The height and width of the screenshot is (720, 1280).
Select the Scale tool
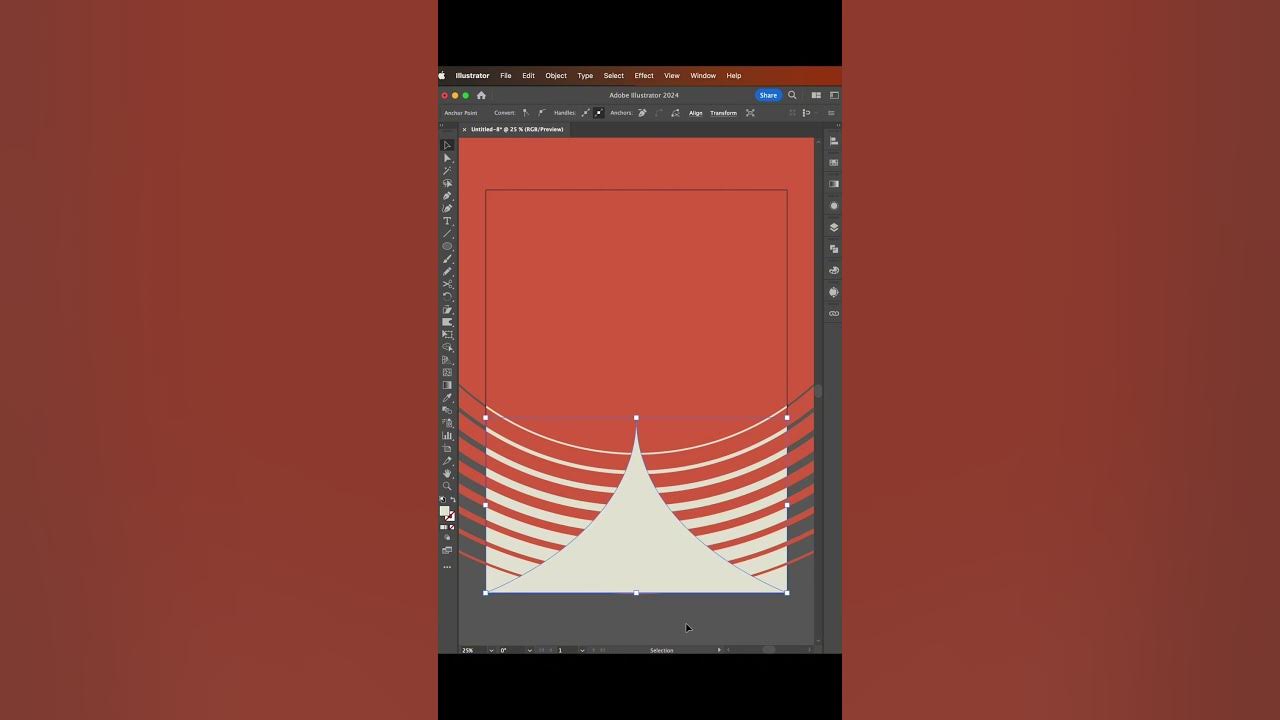point(447,310)
